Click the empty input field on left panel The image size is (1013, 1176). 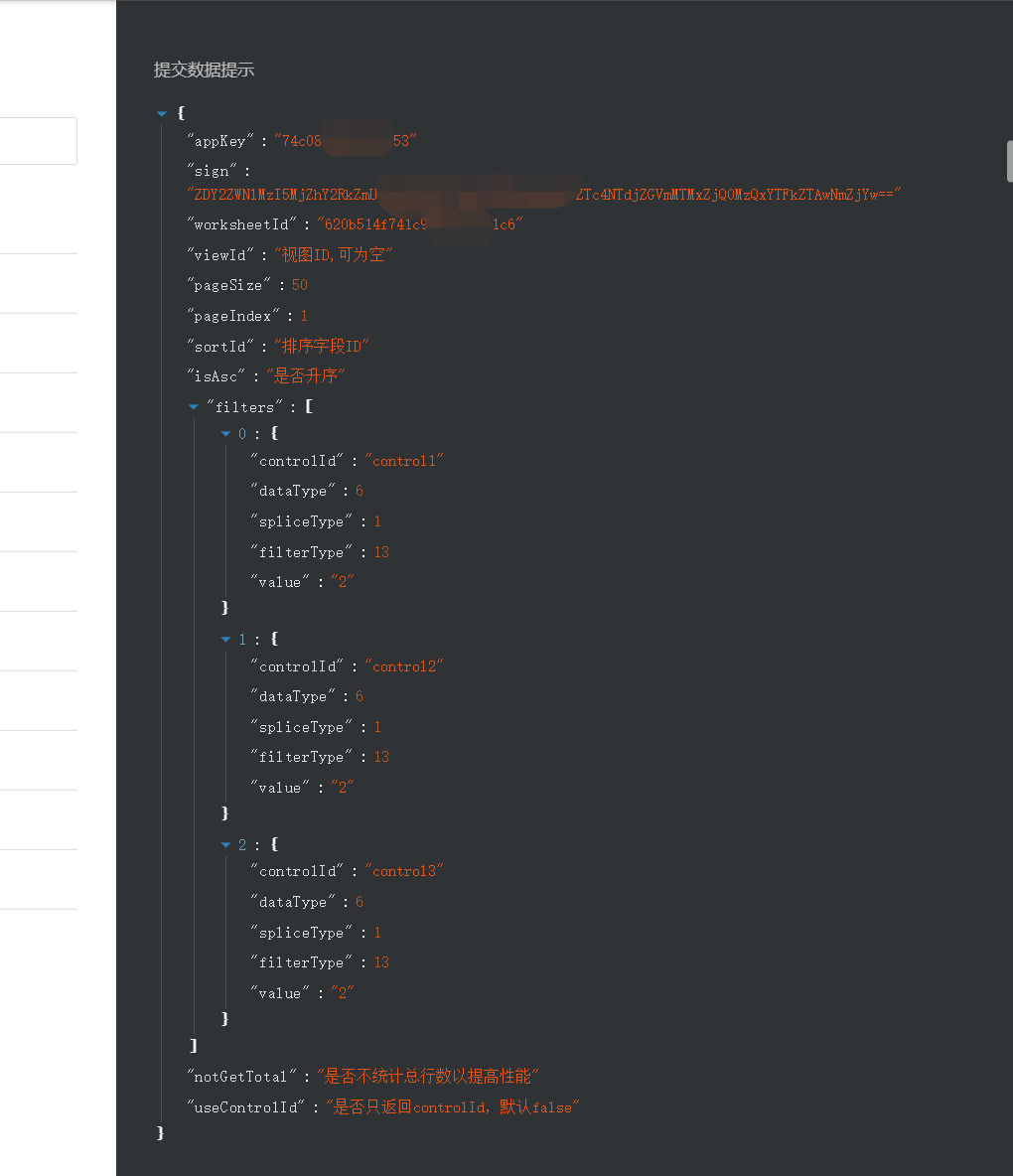pyautogui.click(x=38, y=141)
